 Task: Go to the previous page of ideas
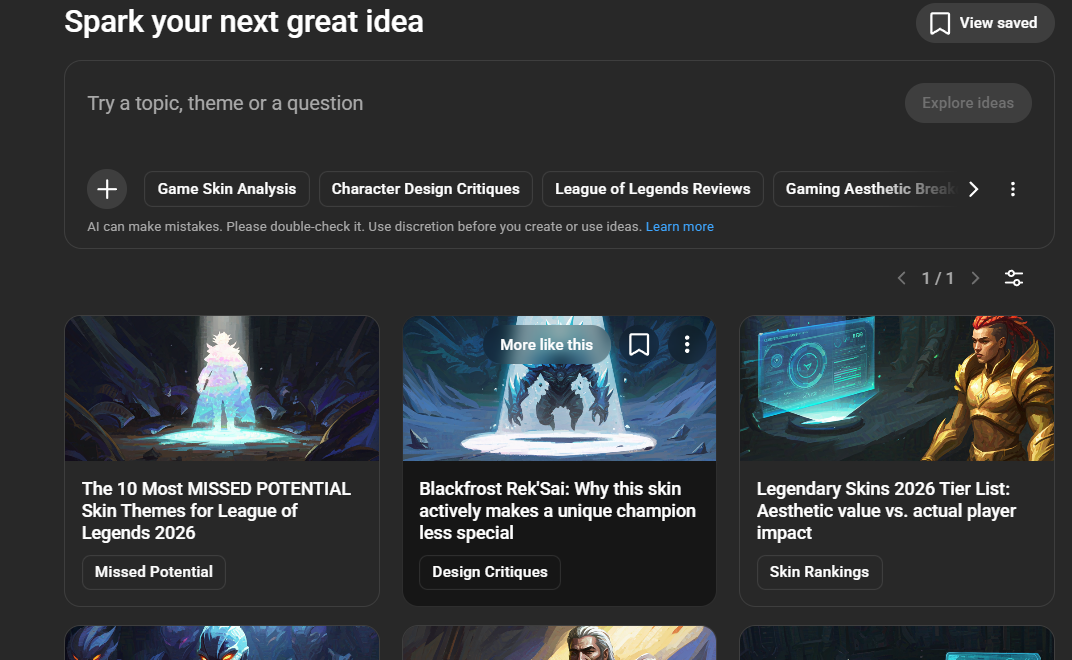(901, 278)
